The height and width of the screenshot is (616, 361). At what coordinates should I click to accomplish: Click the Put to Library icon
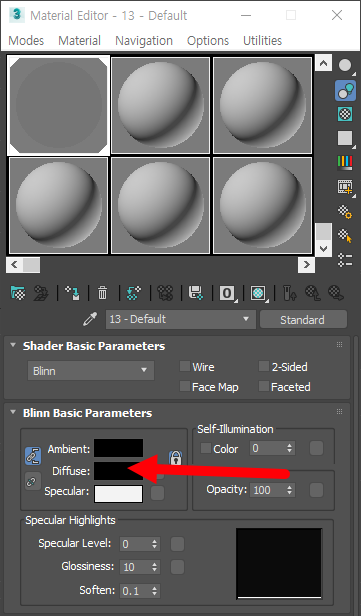(x=196, y=293)
